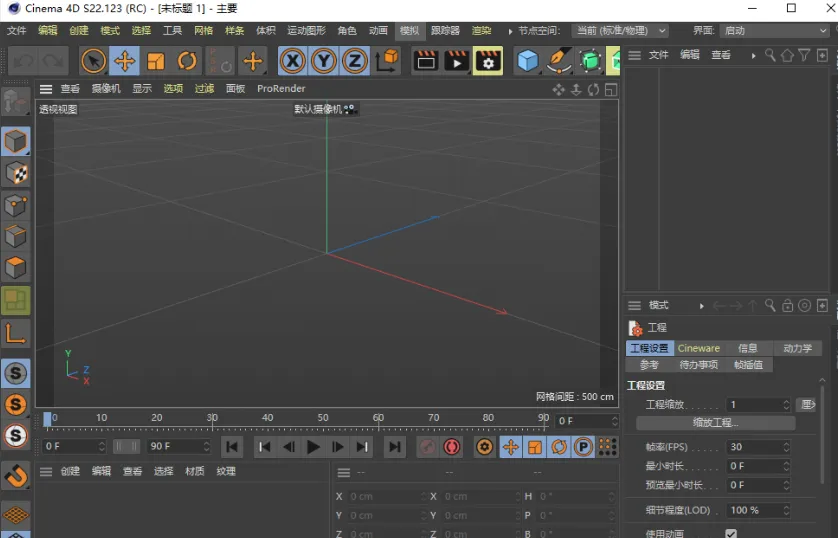
Task: Toggle the 使用动画 checkbox
Action: coord(731,533)
